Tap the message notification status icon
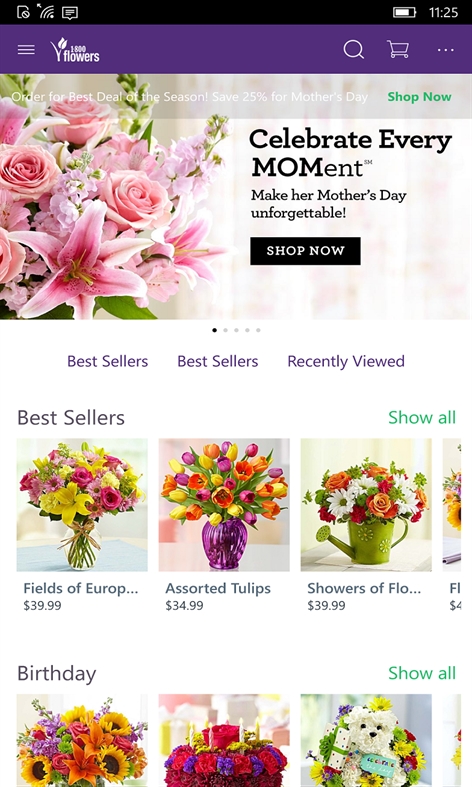Image resolution: width=472 pixels, height=787 pixels. [x=70, y=12]
